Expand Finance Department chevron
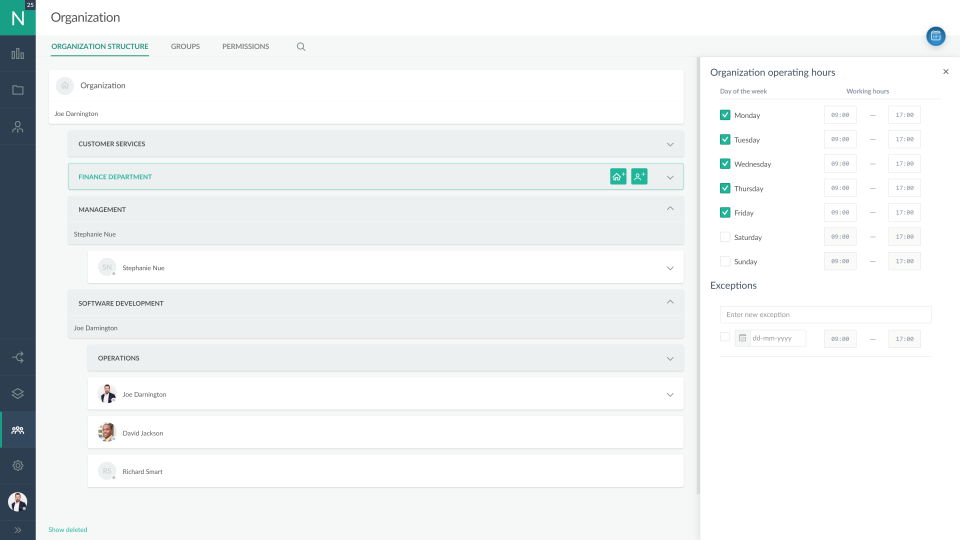The image size is (960, 540). [x=670, y=178]
